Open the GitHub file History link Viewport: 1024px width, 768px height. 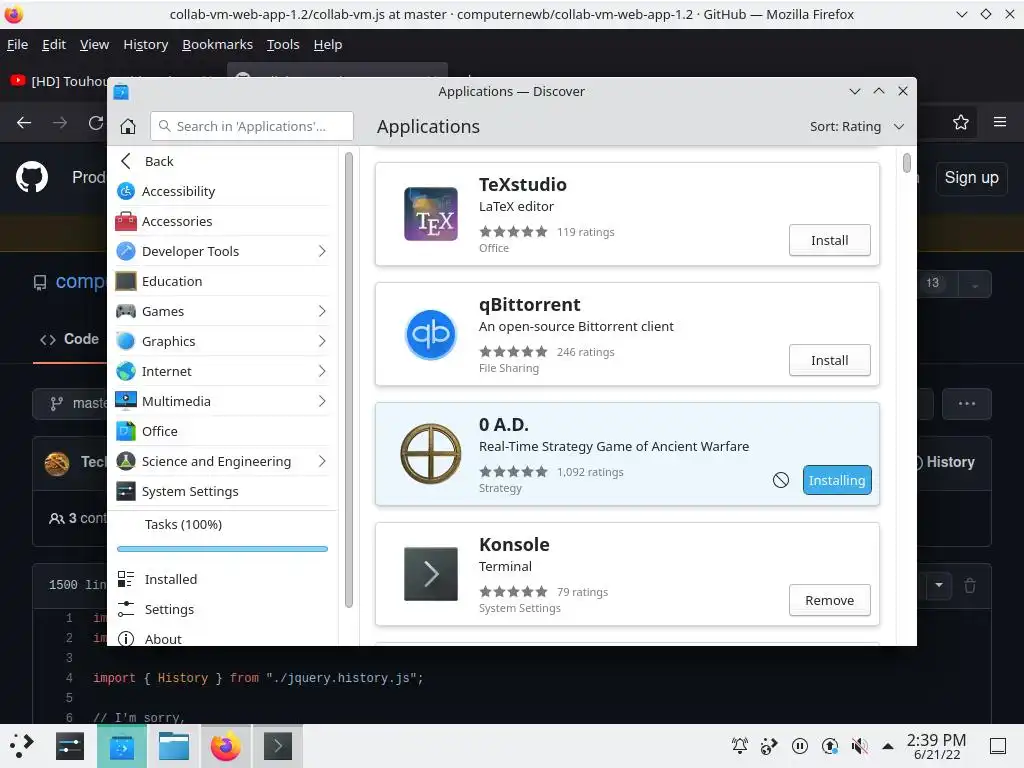point(950,462)
